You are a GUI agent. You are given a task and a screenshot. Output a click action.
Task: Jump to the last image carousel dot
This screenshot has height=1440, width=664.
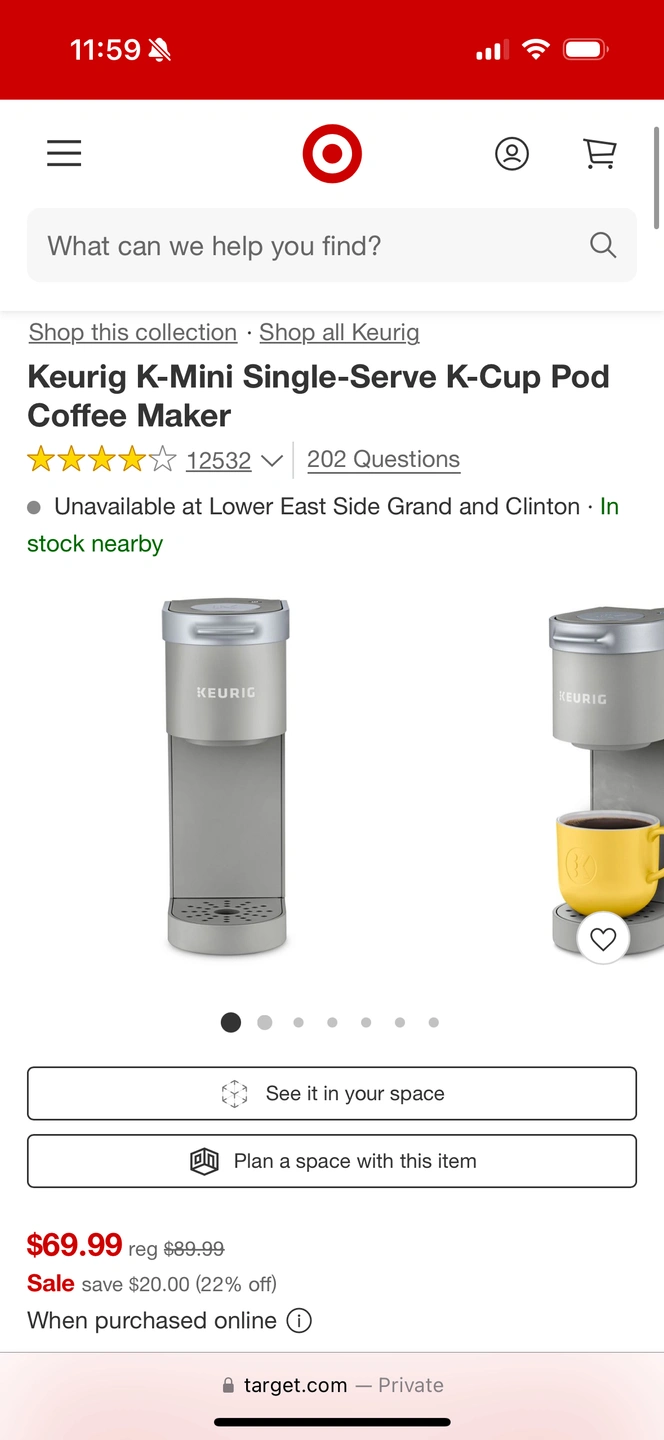[433, 1022]
